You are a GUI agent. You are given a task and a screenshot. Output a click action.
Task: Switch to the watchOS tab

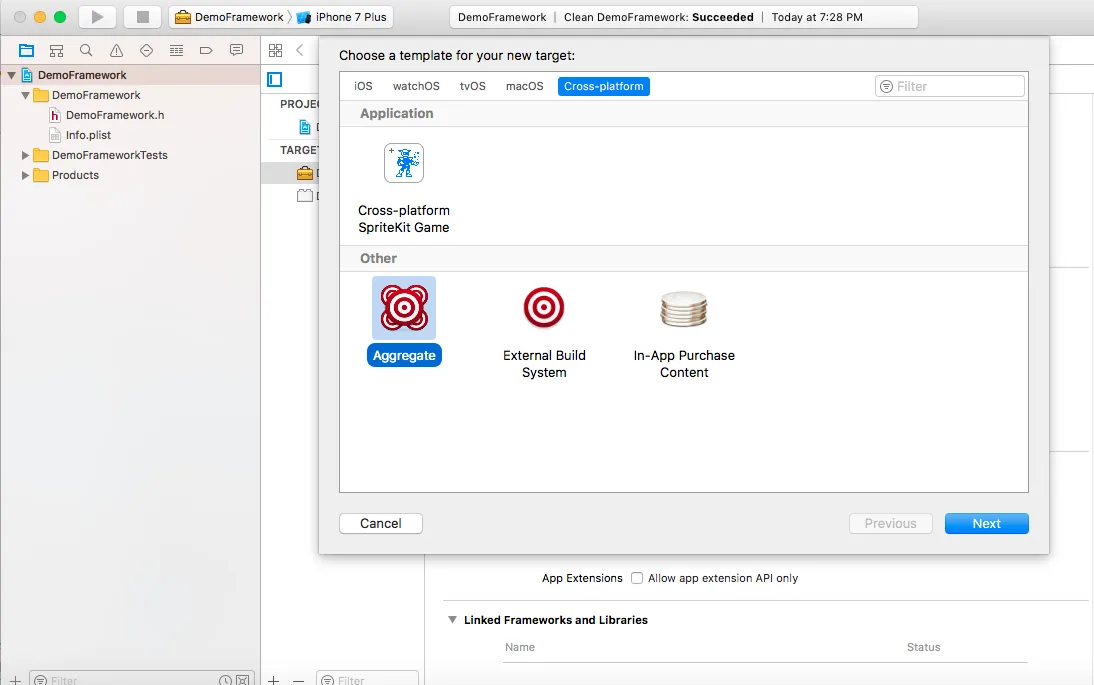(x=416, y=86)
